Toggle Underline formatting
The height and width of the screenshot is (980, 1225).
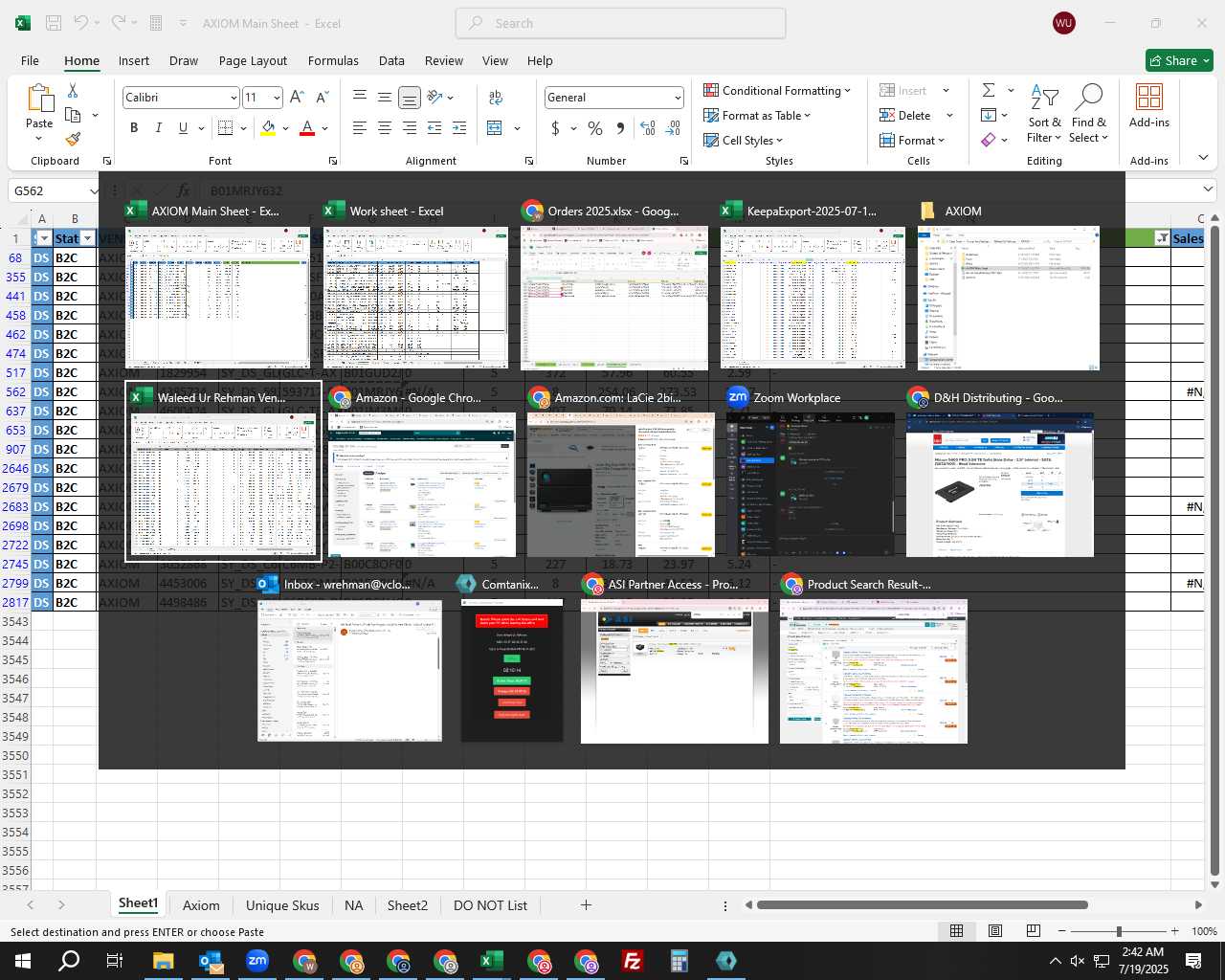pos(182,128)
